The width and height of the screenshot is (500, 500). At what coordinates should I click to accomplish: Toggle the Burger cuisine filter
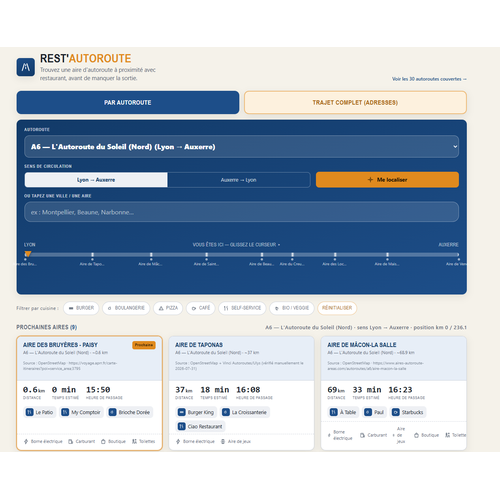(x=81, y=308)
